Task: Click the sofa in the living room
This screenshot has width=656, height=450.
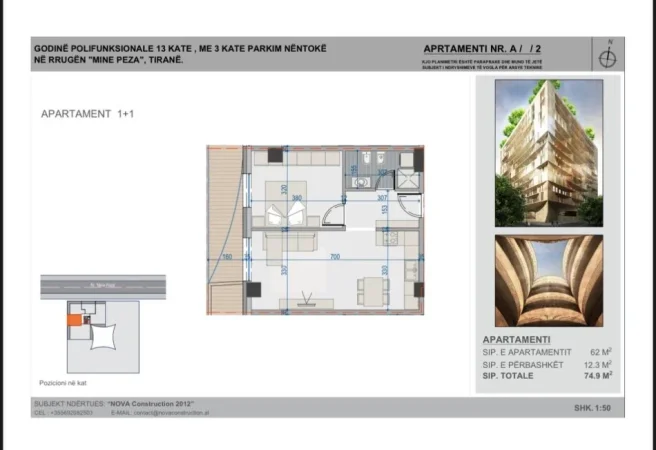Action: tap(289, 248)
